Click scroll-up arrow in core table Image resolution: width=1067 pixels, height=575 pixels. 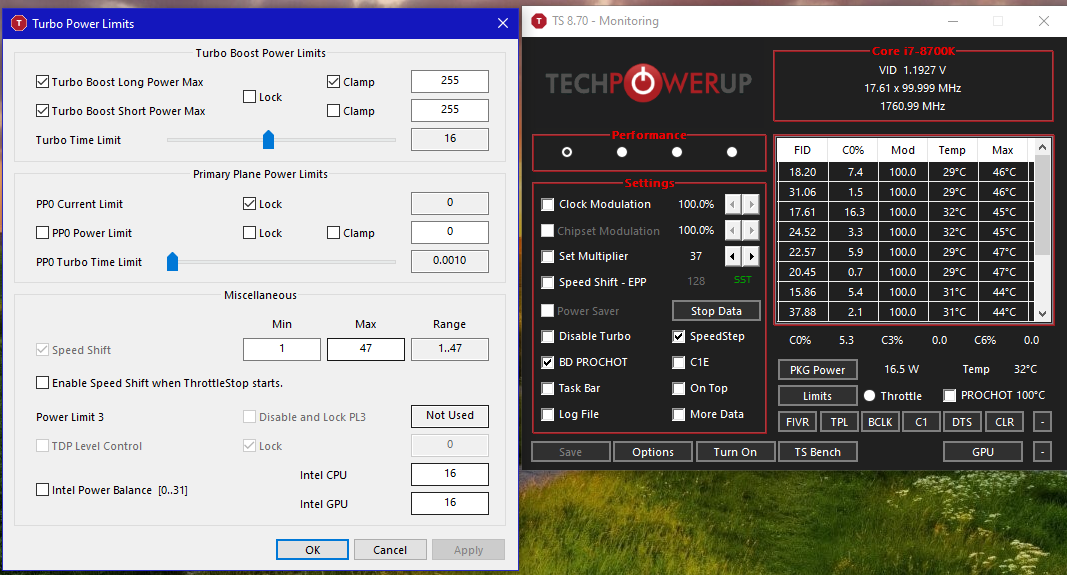[1042, 147]
